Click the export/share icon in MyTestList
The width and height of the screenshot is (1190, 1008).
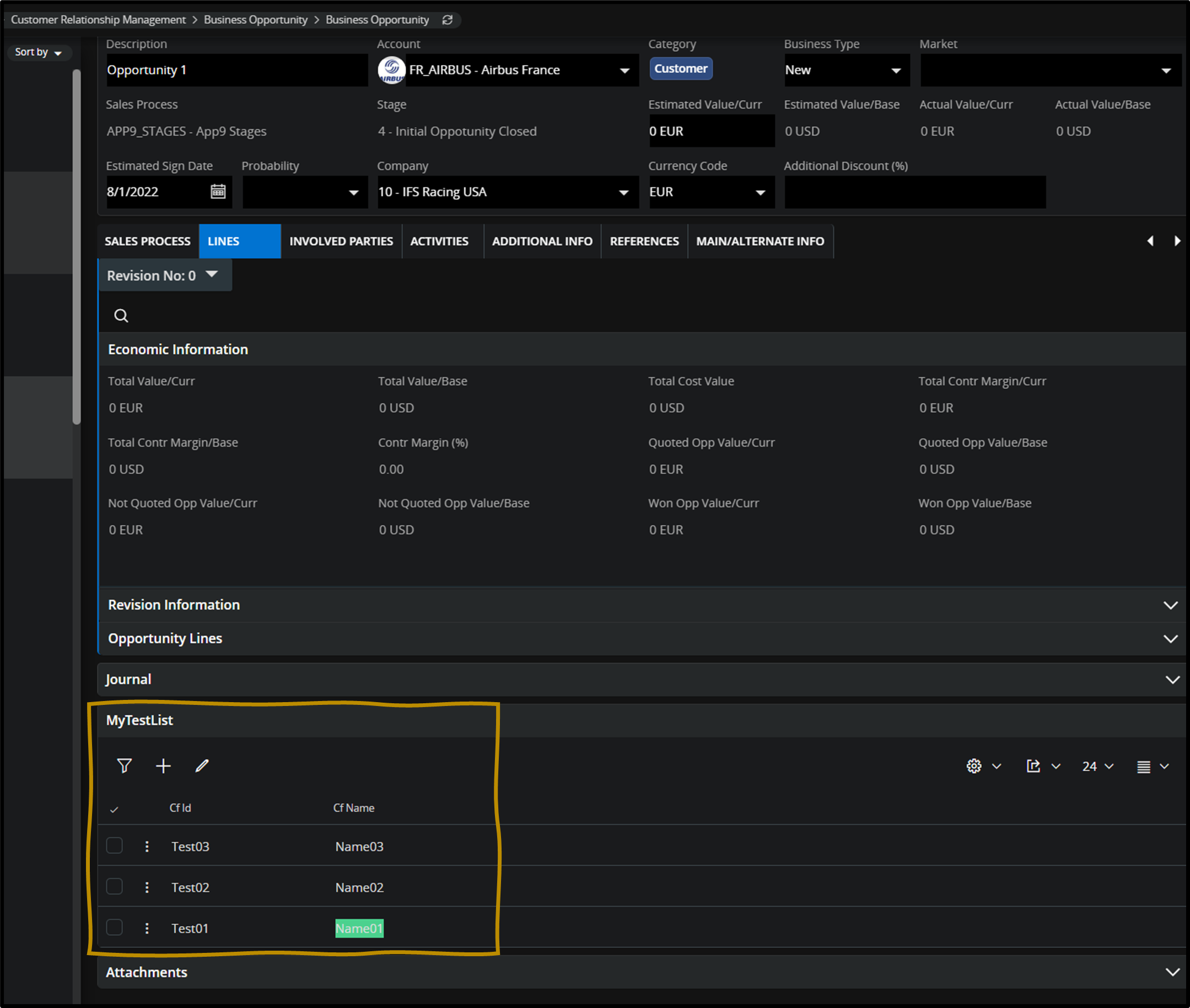1033,766
